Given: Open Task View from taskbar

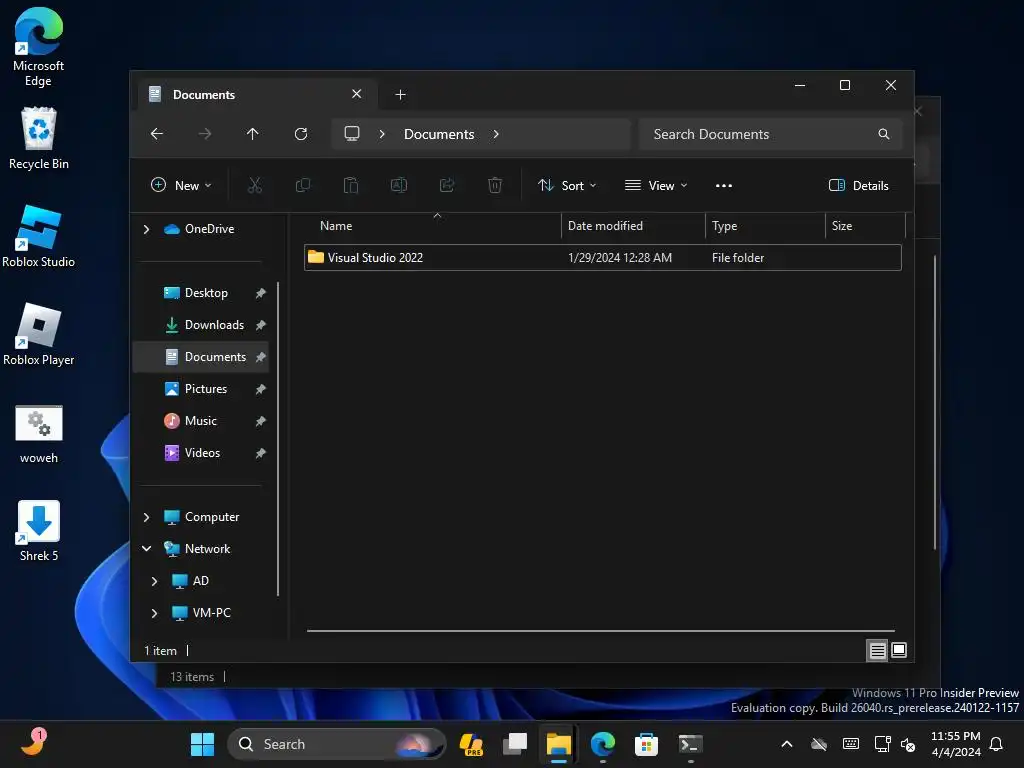Looking at the screenshot, I should pos(515,744).
